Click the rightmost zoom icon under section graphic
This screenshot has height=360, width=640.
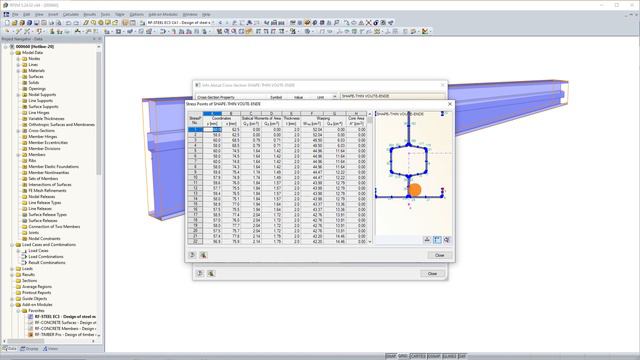pos(447,240)
